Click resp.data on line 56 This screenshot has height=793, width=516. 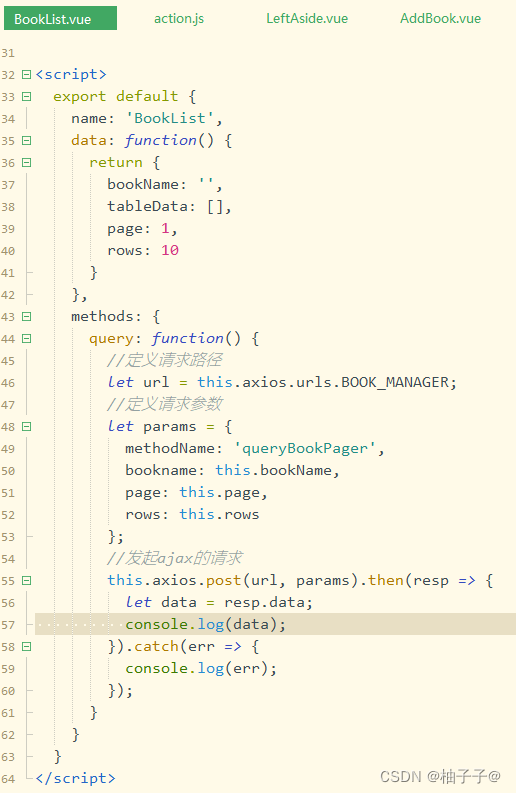click(x=265, y=603)
